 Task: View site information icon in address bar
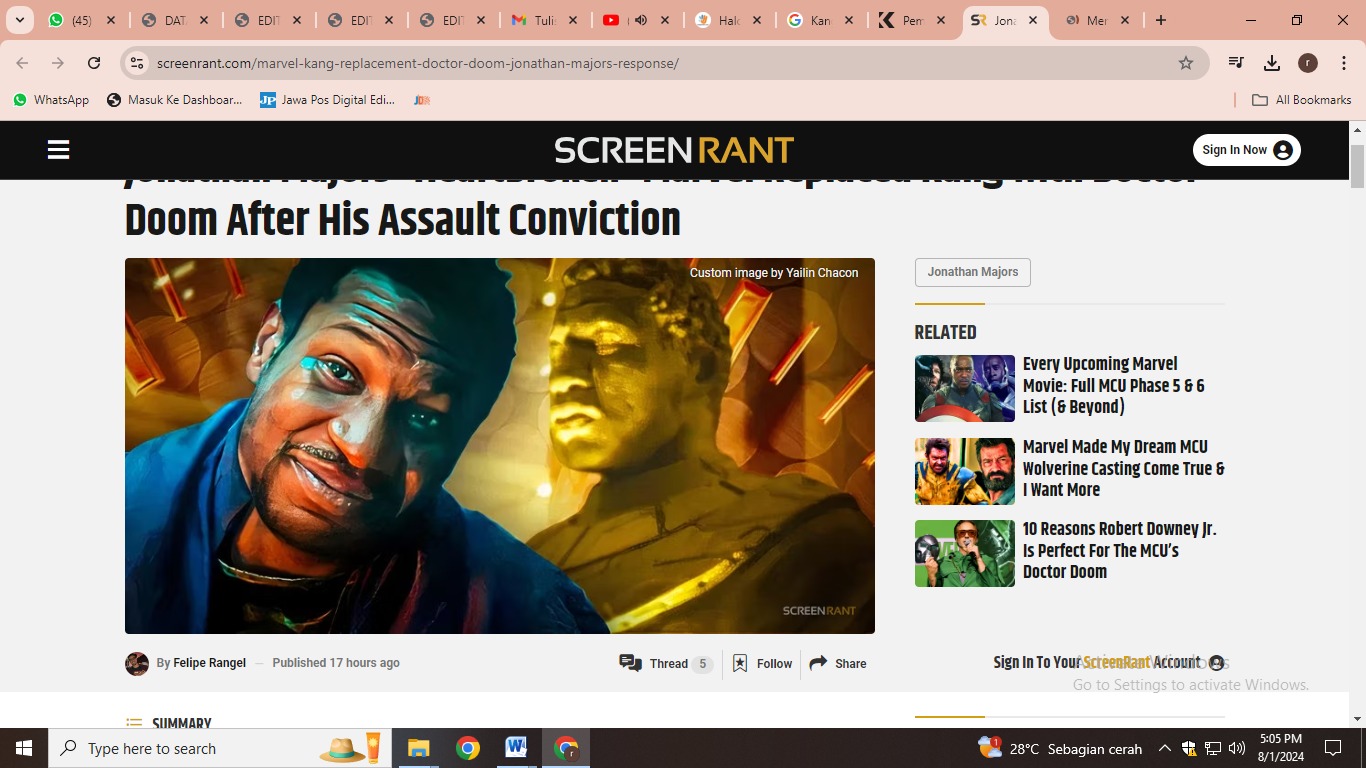[x=137, y=63]
